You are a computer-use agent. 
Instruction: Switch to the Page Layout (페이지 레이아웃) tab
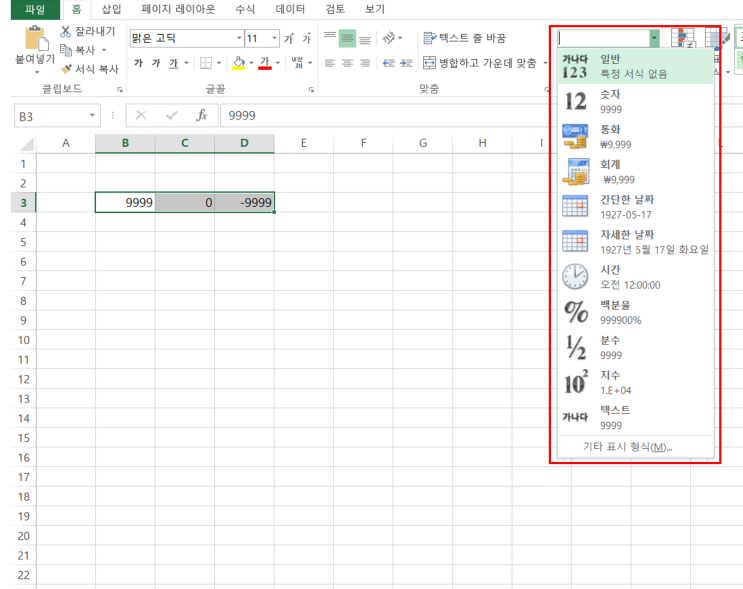click(x=178, y=9)
